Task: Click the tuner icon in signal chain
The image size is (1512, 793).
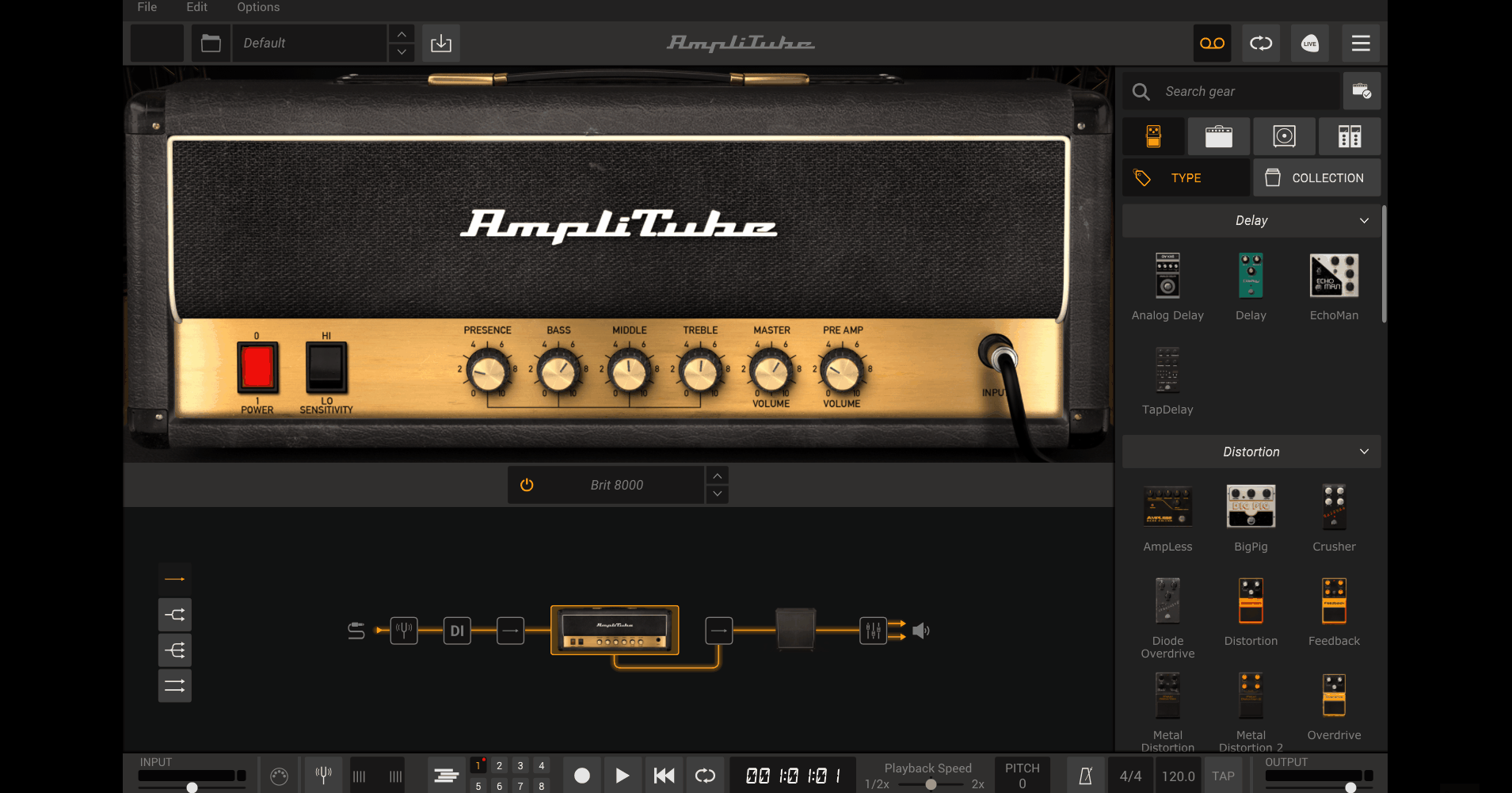Action: pos(404,631)
